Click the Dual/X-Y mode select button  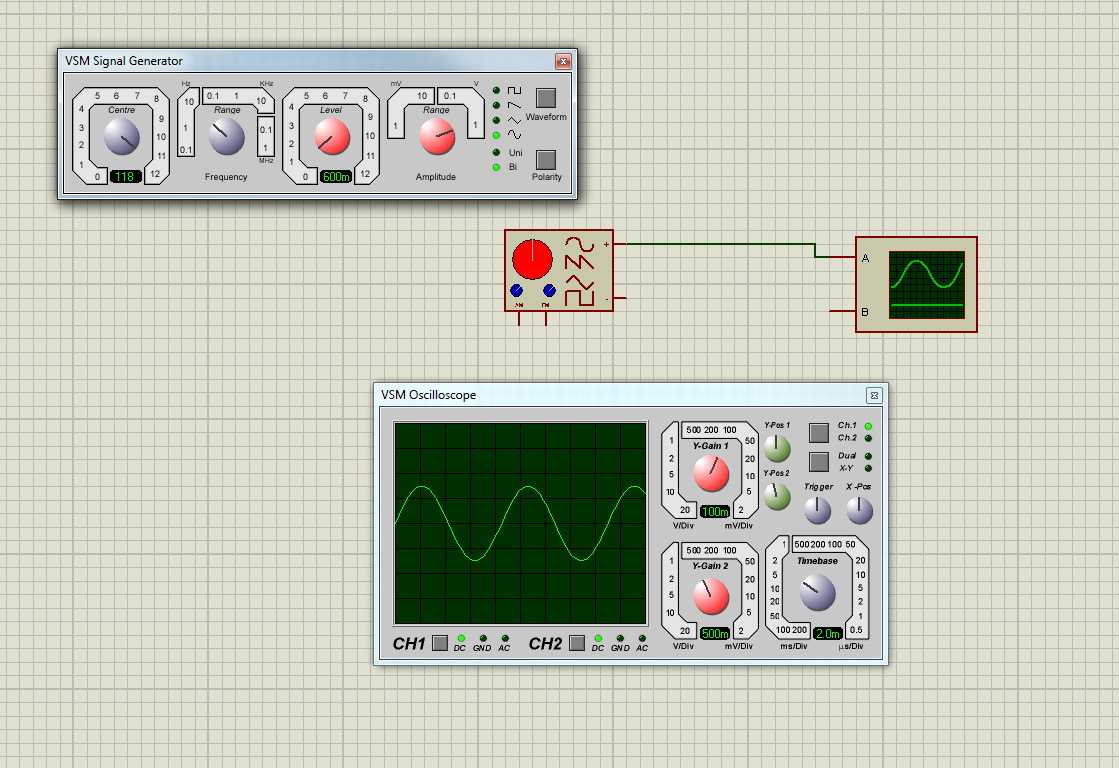(x=819, y=462)
